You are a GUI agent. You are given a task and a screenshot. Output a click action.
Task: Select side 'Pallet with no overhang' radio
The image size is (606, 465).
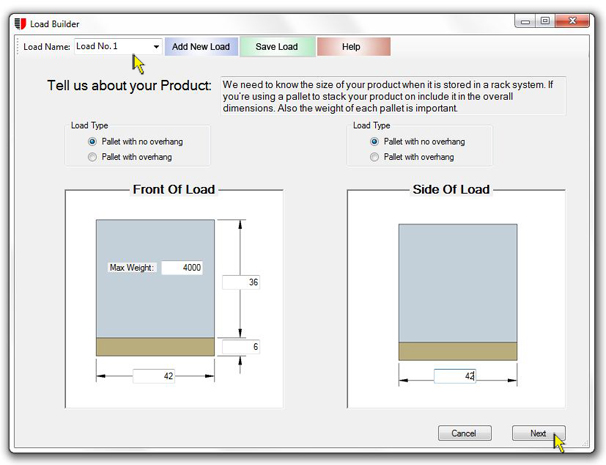[x=374, y=141]
